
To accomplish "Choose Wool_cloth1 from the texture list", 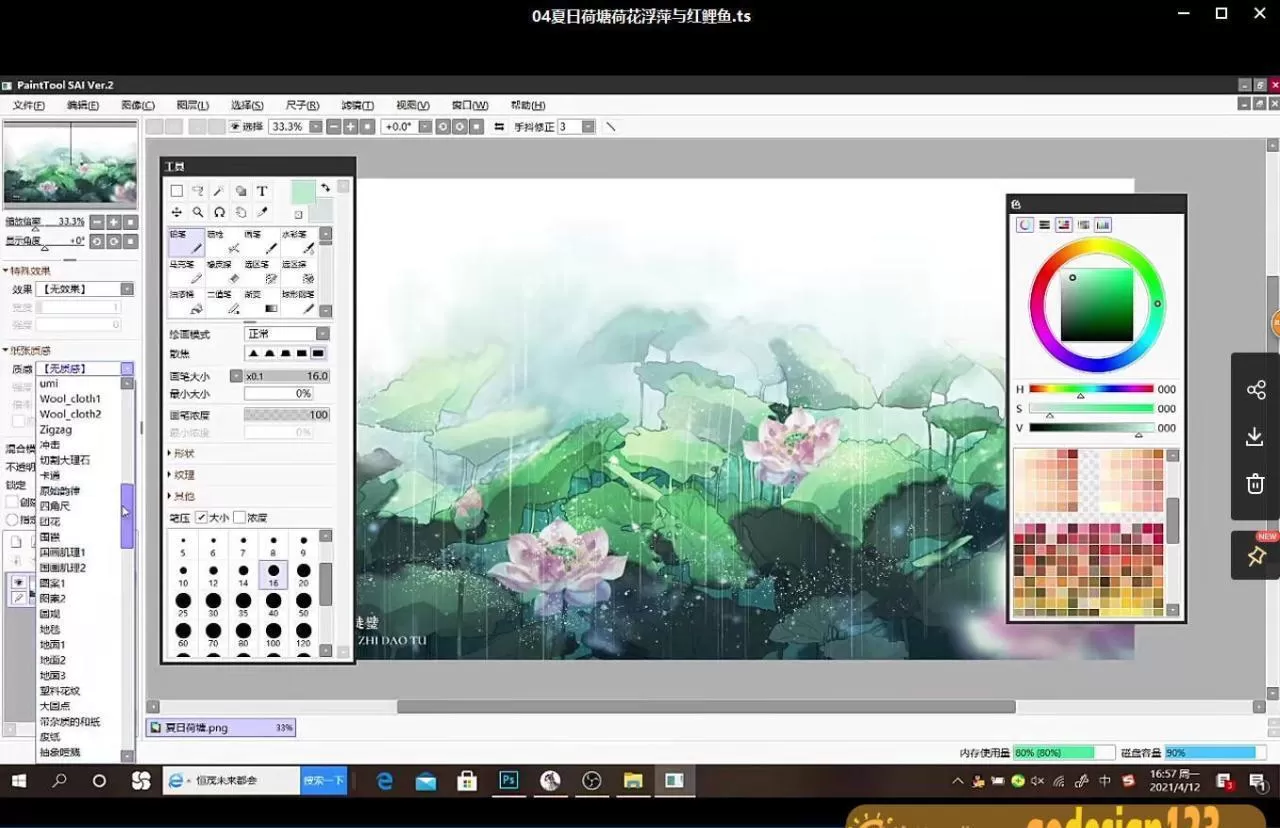I will 70,399.
